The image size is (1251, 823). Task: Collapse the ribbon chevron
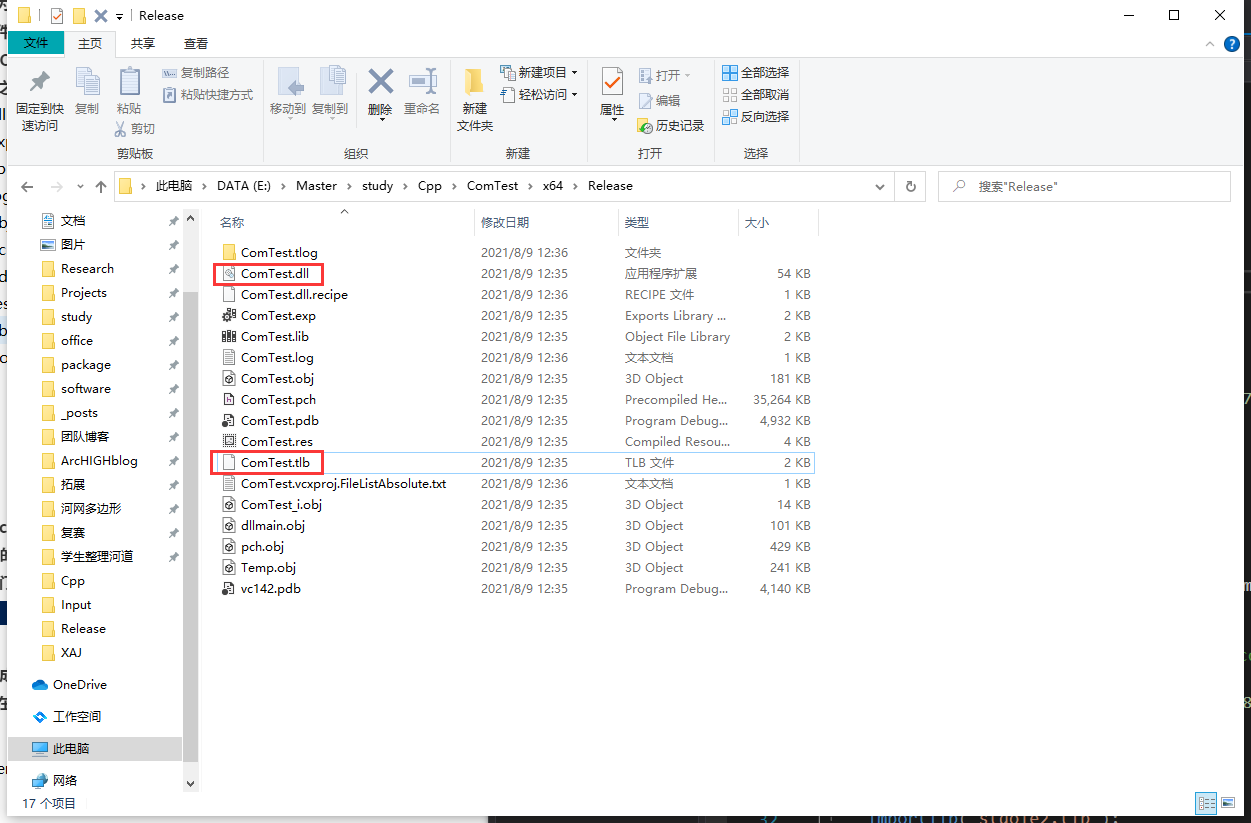[1212, 43]
